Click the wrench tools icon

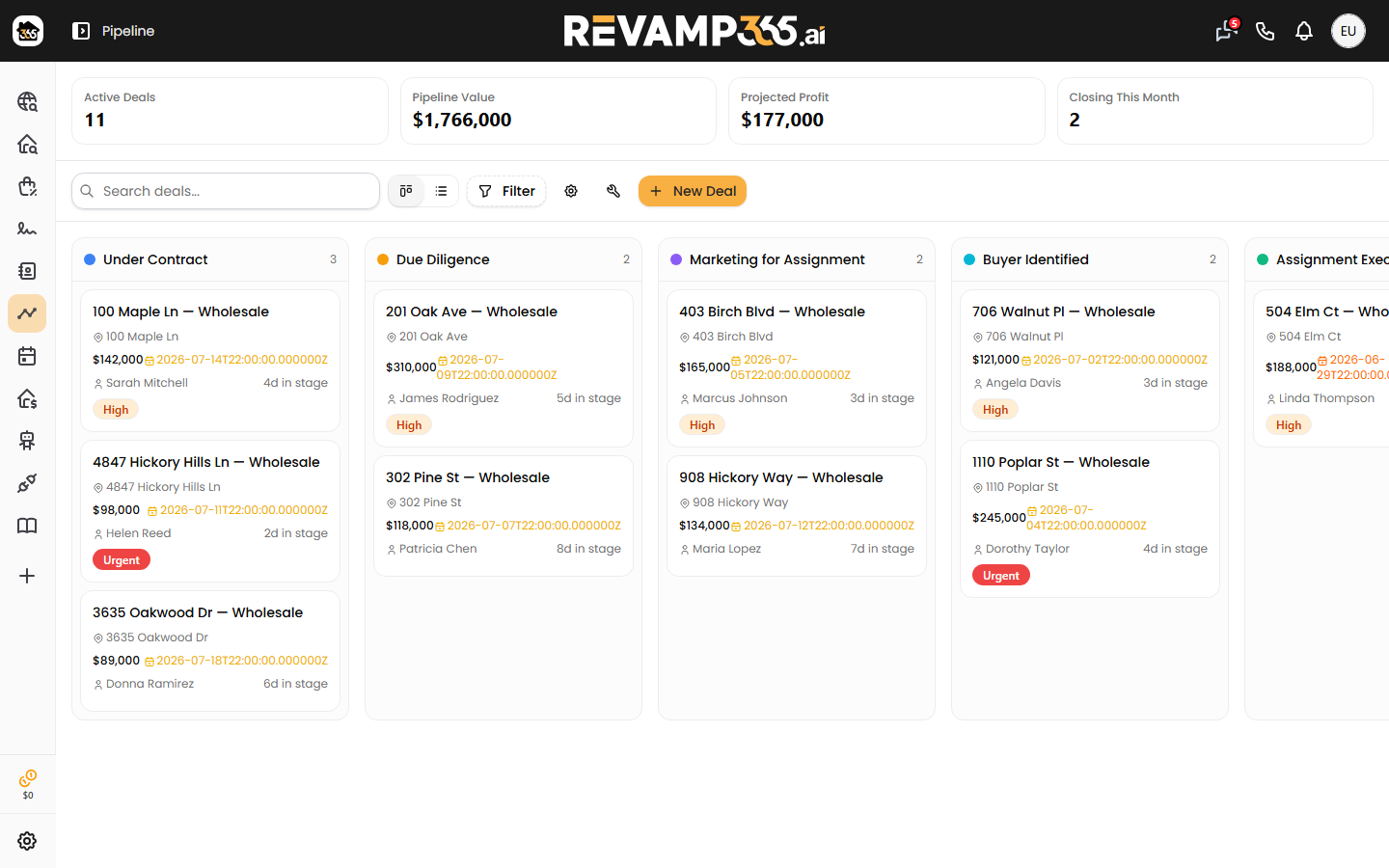(x=613, y=191)
